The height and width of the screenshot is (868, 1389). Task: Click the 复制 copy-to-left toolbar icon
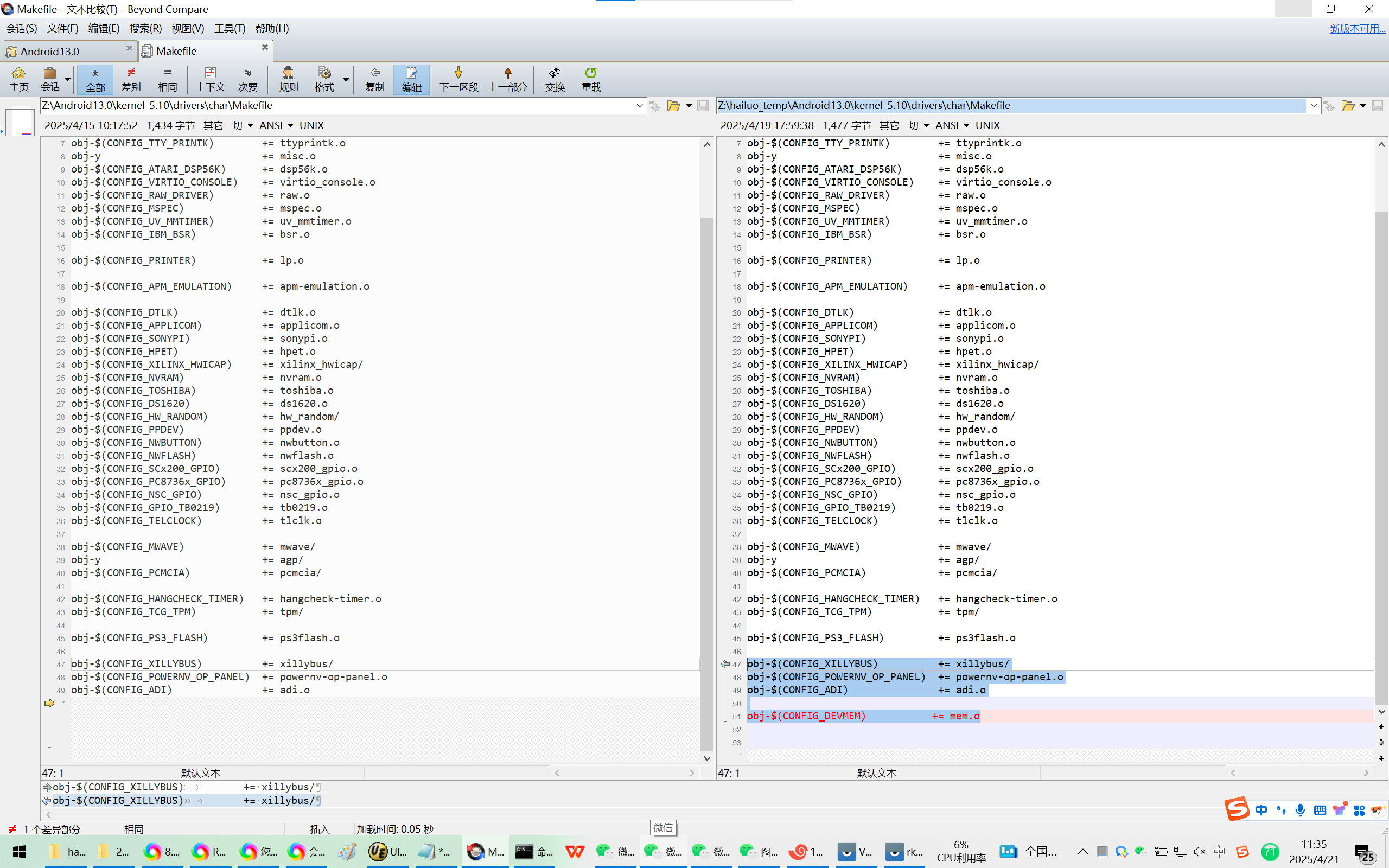tap(374, 79)
